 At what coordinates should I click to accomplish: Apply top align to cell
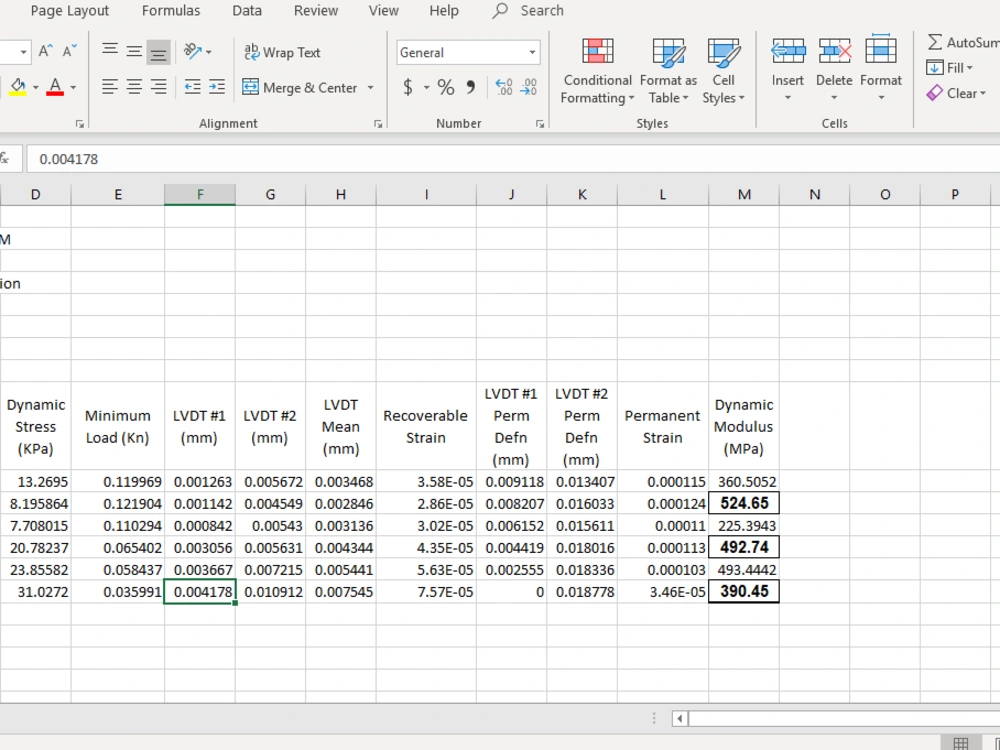pos(110,52)
